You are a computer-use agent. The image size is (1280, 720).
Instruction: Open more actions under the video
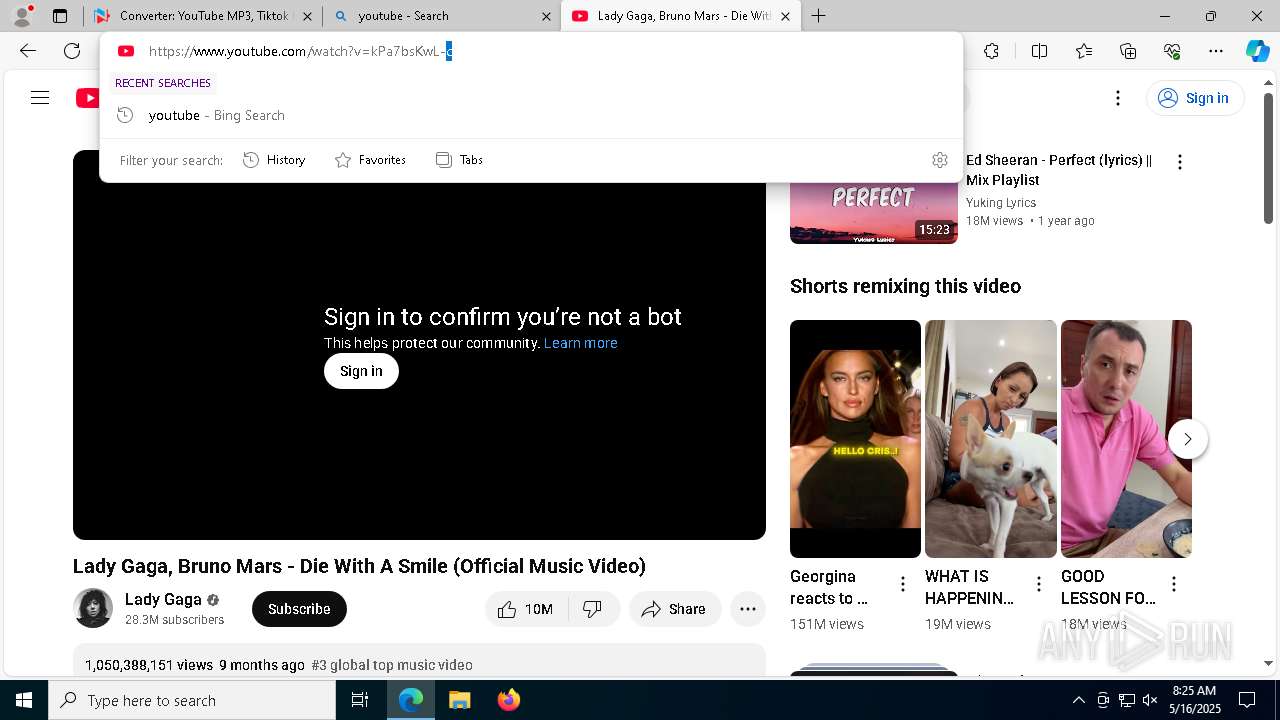click(748, 609)
